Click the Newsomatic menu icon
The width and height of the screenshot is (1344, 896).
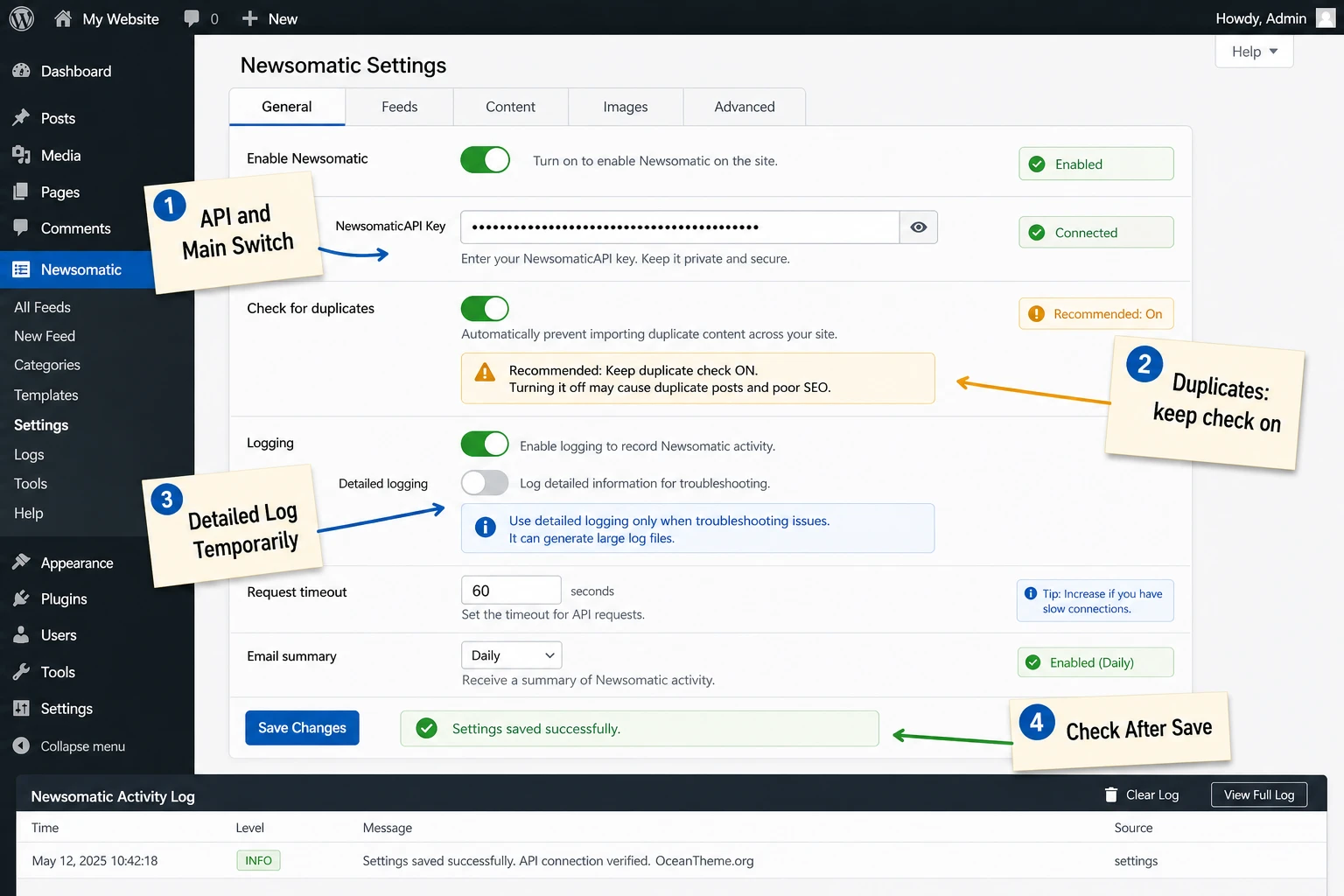click(22, 269)
